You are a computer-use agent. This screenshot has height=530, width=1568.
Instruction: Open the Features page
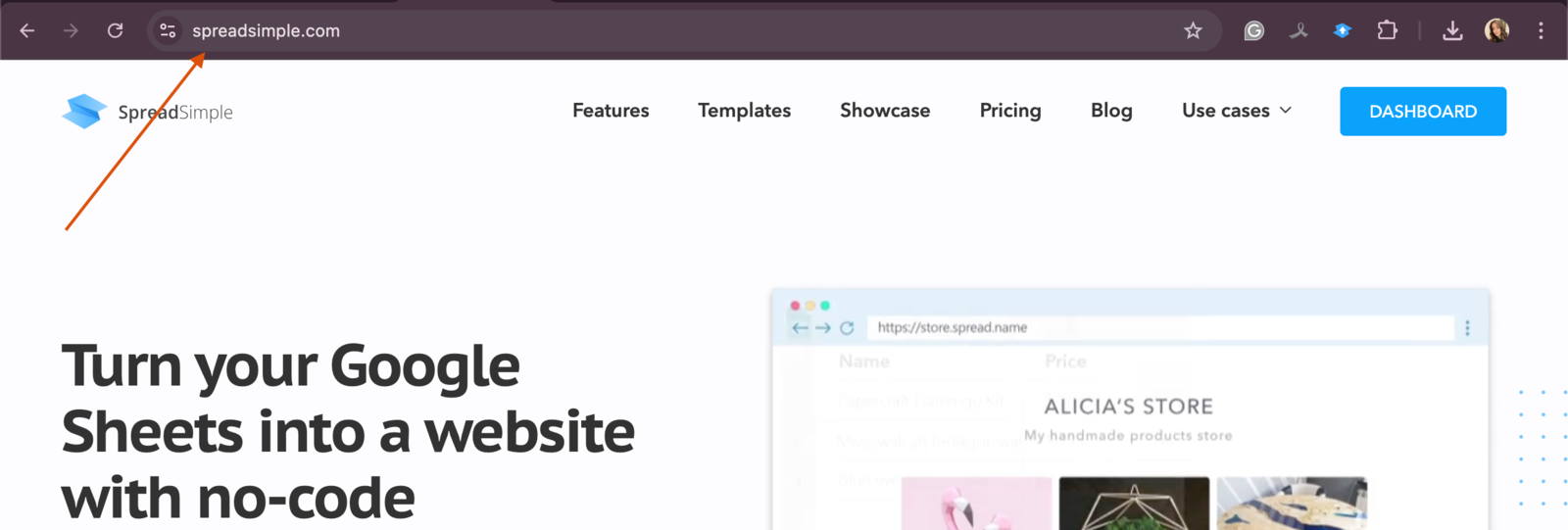pyautogui.click(x=611, y=111)
